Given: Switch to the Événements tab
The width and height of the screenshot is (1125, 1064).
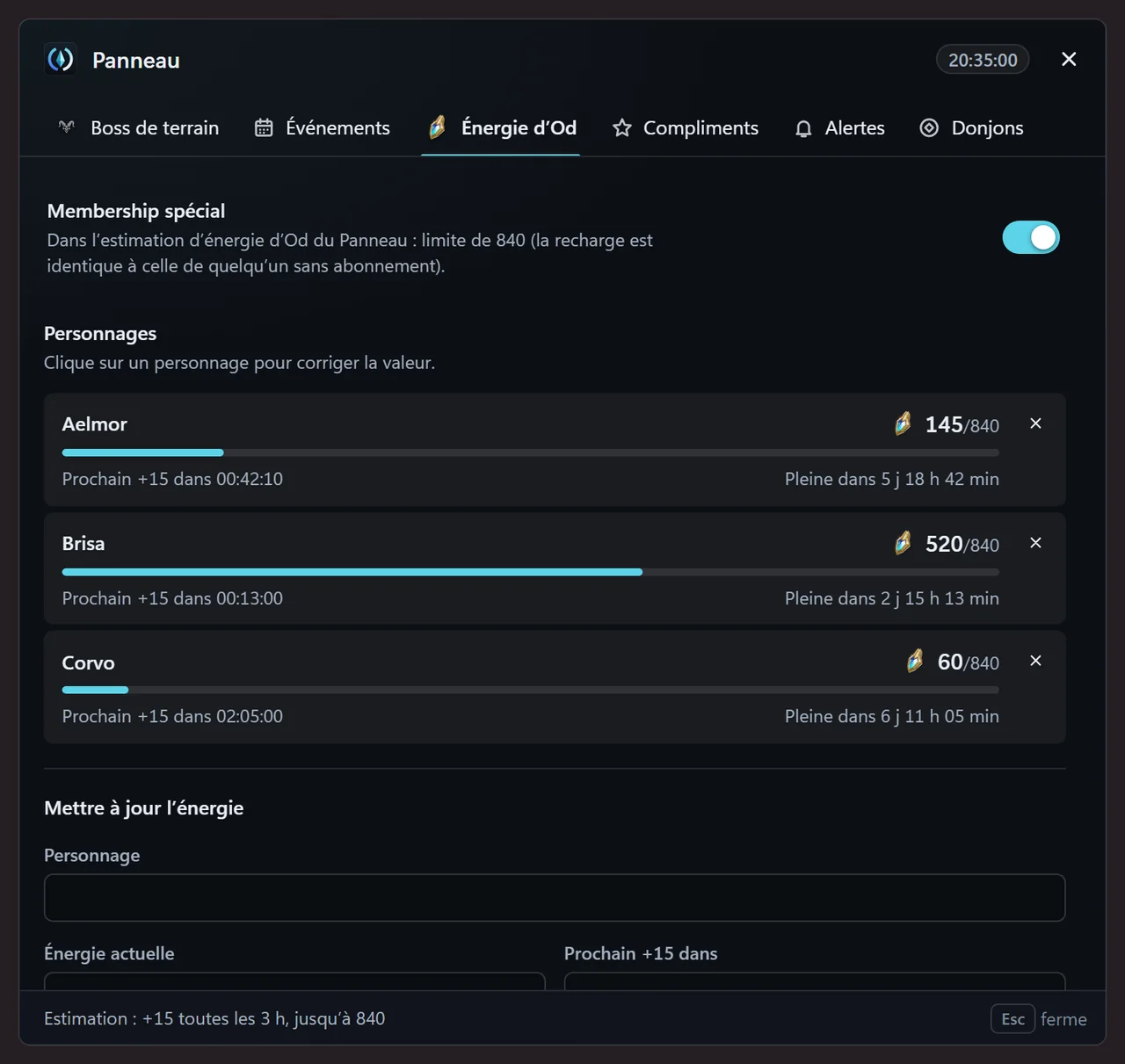Looking at the screenshot, I should (323, 128).
